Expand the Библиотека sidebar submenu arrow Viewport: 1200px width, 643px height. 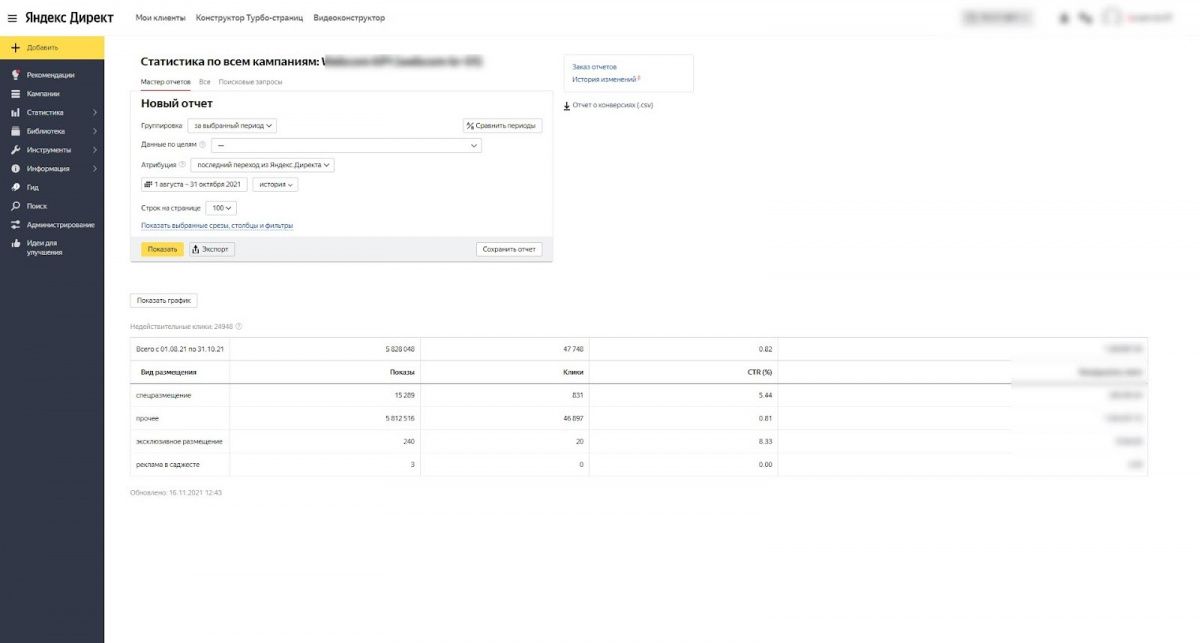click(x=95, y=131)
